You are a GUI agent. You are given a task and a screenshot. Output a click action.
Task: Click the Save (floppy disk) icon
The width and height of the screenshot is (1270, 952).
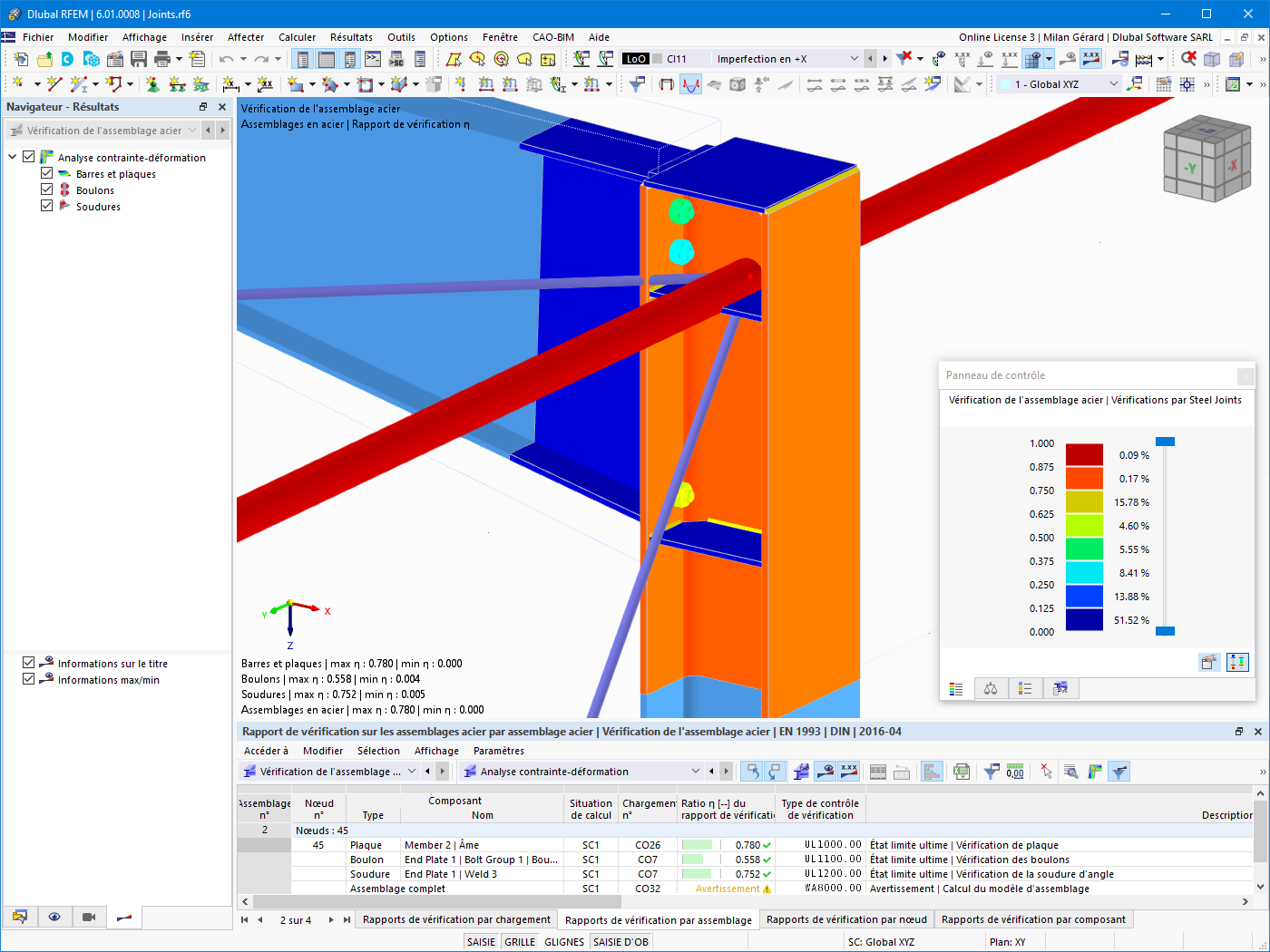pyautogui.click(x=139, y=59)
